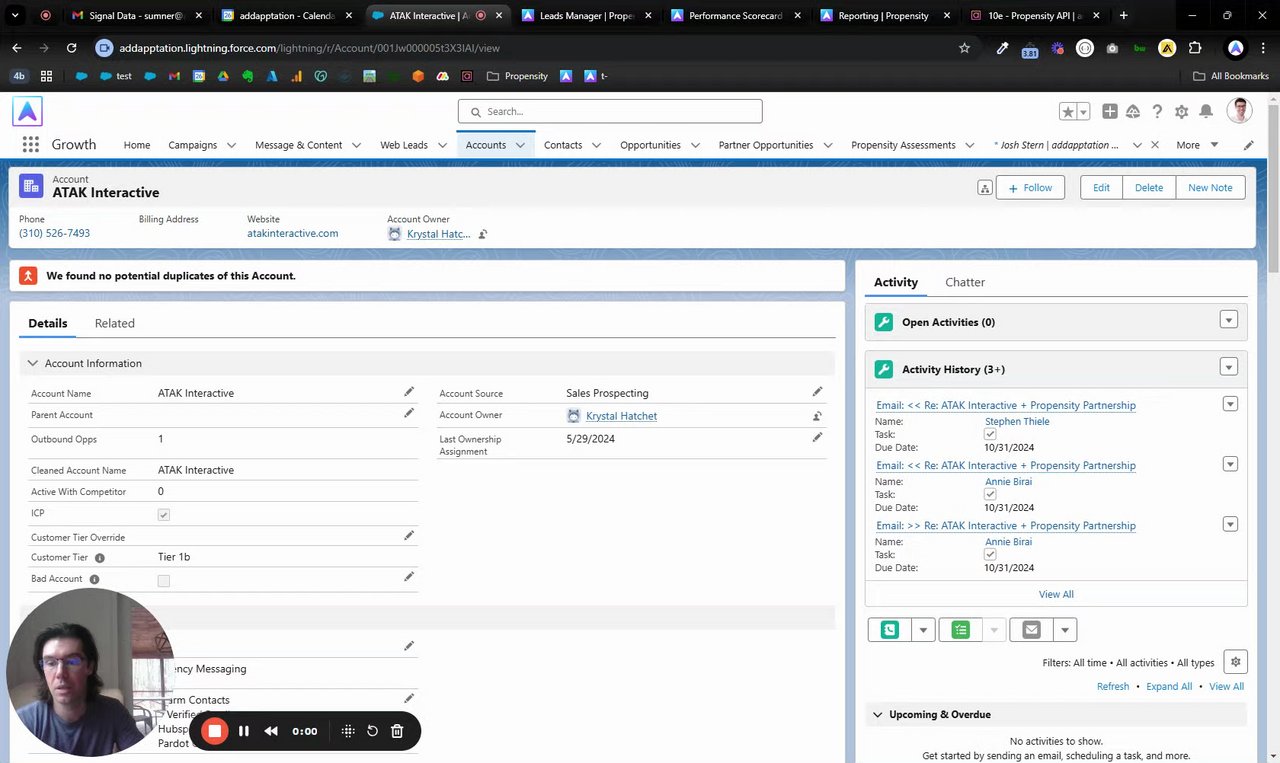
Task: Edit Customer Tier Override pencil icon
Action: [x=409, y=536]
